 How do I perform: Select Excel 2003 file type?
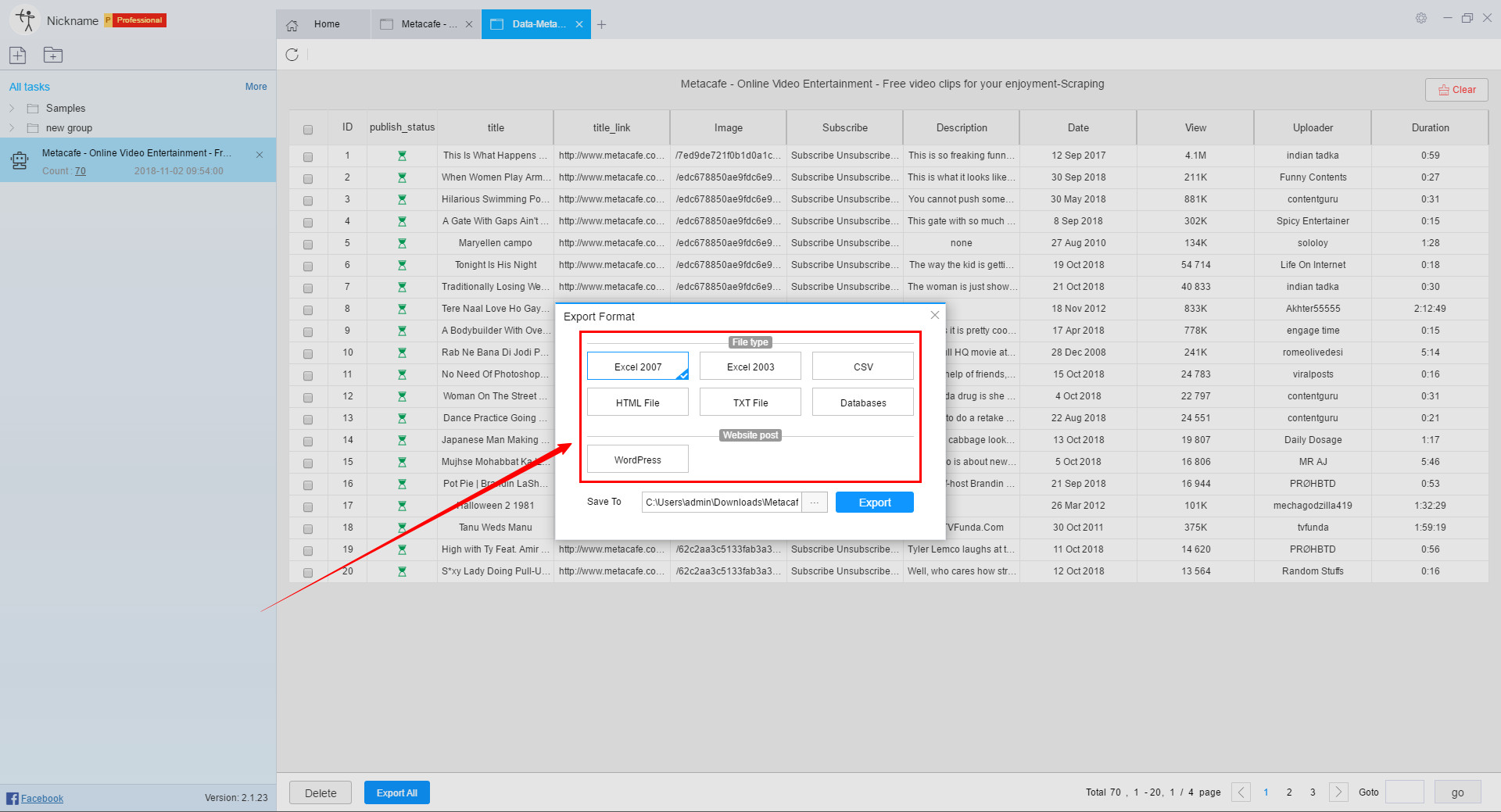750,367
